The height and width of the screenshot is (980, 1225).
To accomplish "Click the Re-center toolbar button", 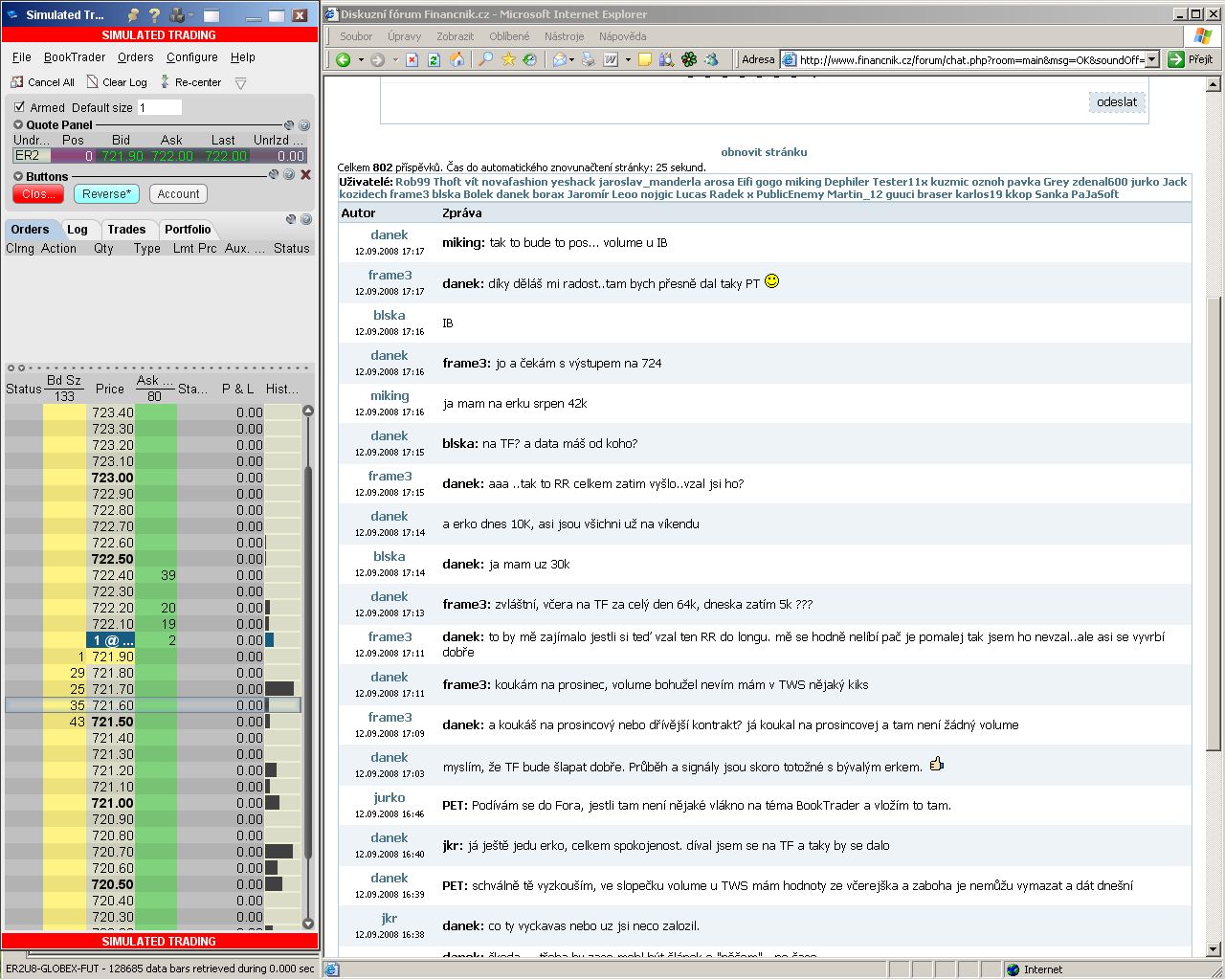I will point(189,82).
